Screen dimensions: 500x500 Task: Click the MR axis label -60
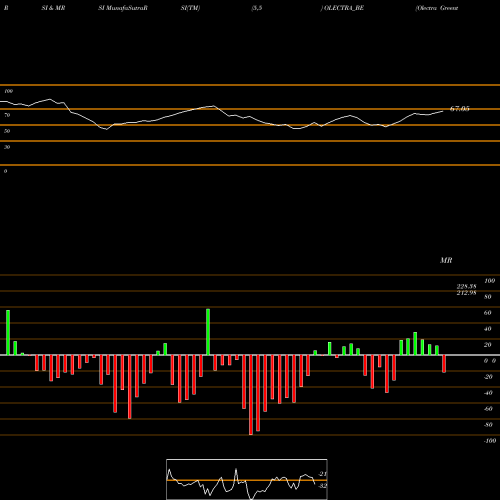pos(488,409)
